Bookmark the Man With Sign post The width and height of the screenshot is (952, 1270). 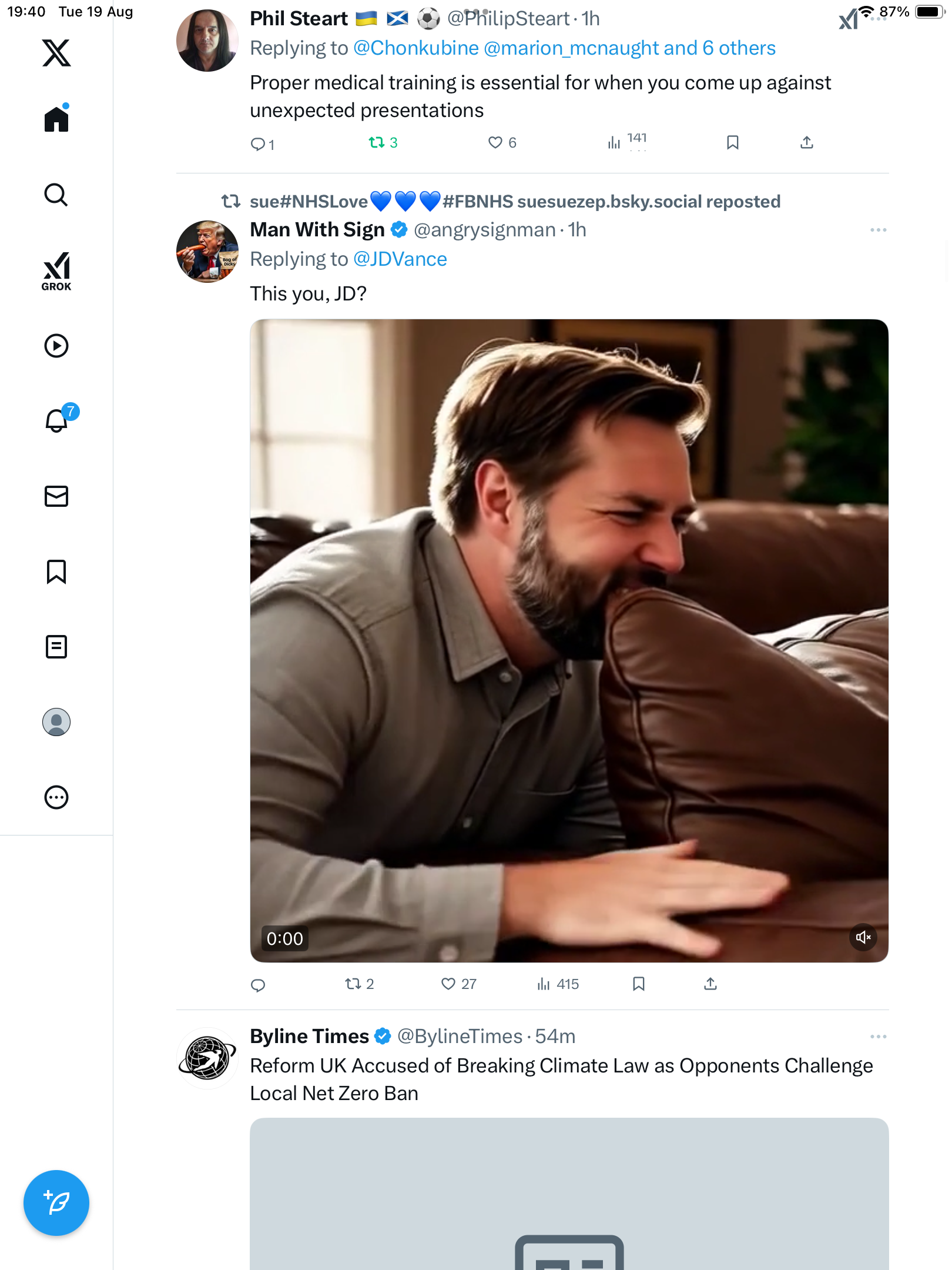point(639,984)
